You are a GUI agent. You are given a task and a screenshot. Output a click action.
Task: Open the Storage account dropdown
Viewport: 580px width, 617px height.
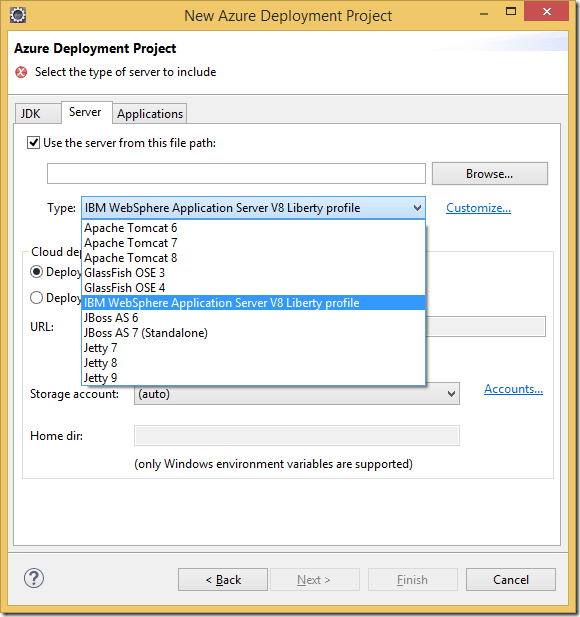click(297, 393)
